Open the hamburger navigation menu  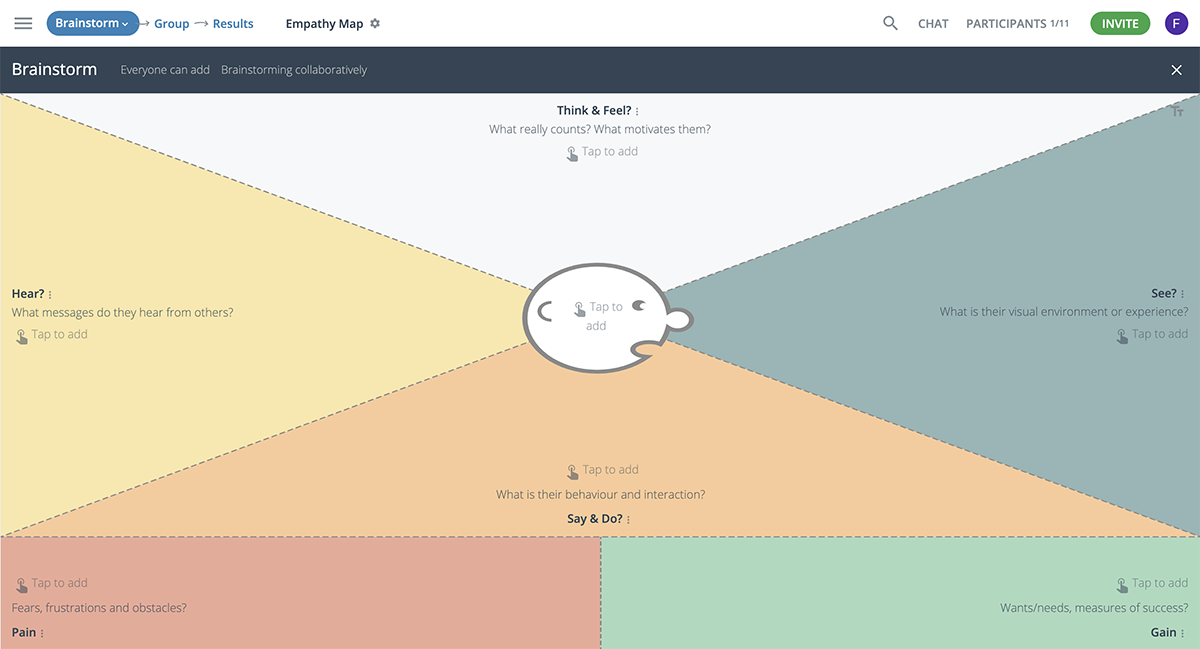(x=23, y=23)
